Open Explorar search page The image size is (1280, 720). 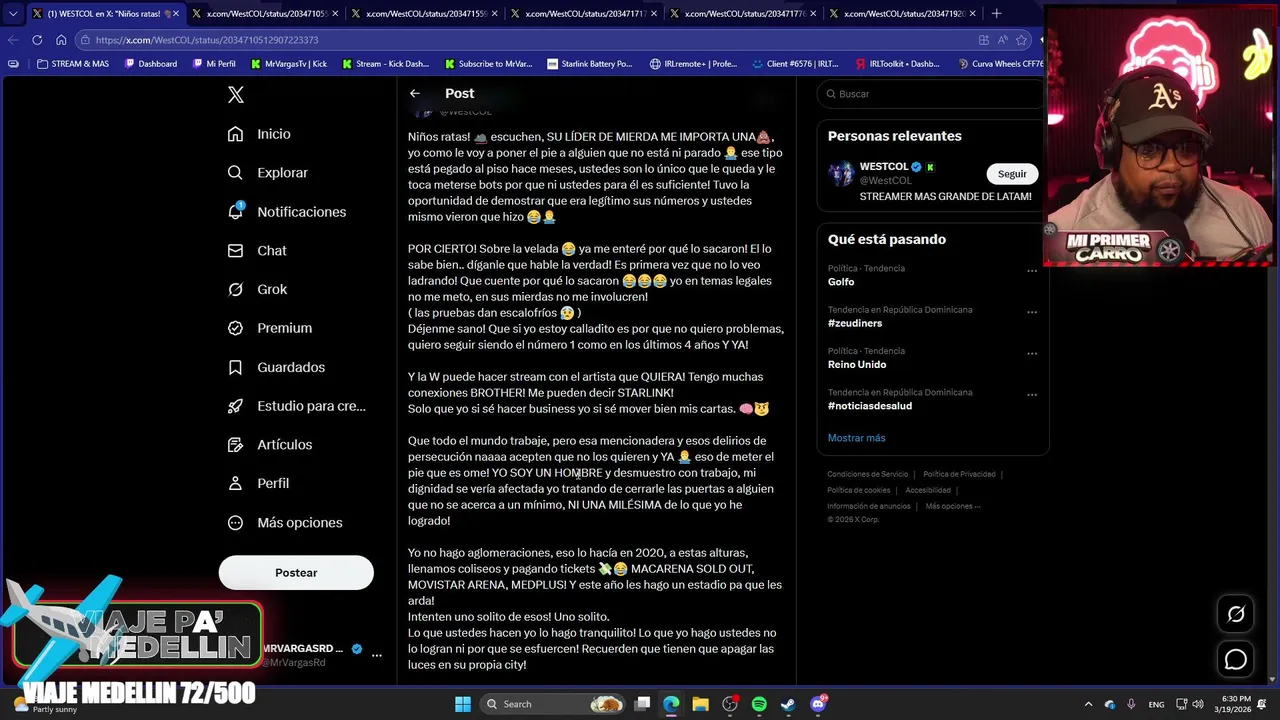[267, 173]
